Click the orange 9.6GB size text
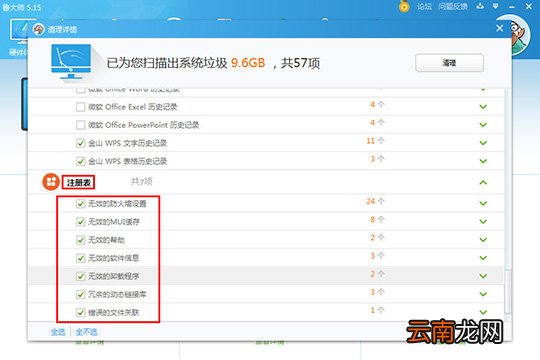This screenshot has height=360, width=540. pos(248,63)
